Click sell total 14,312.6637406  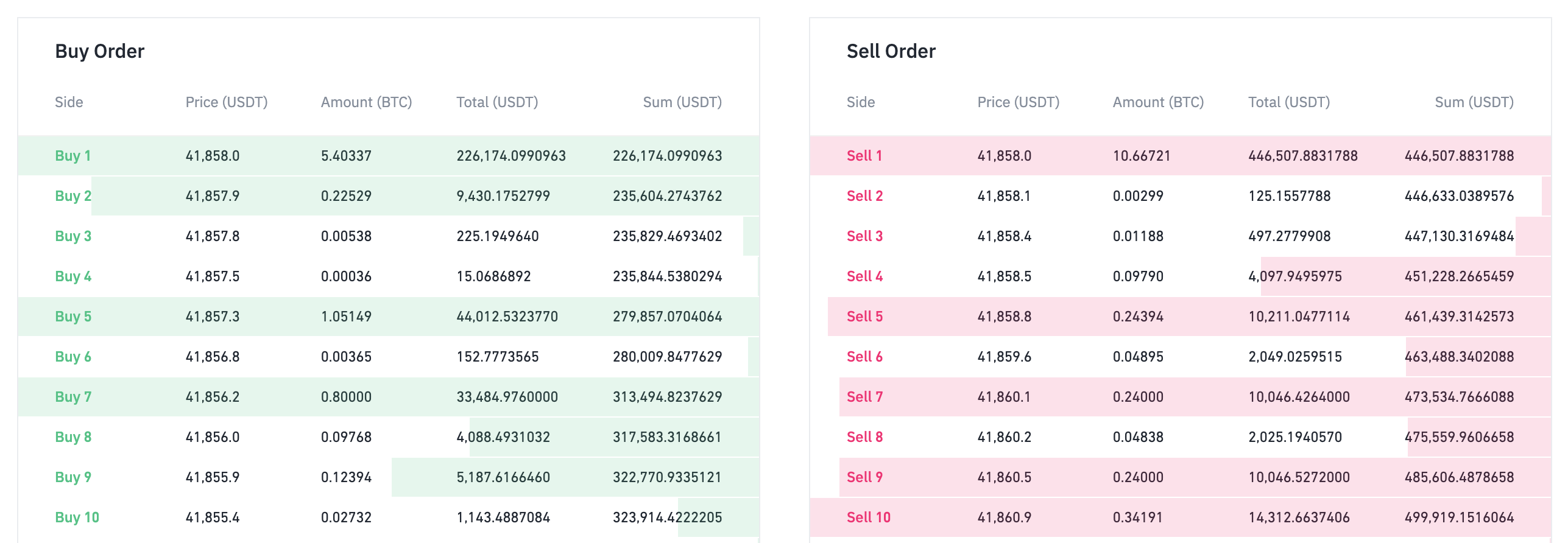[1299, 517]
